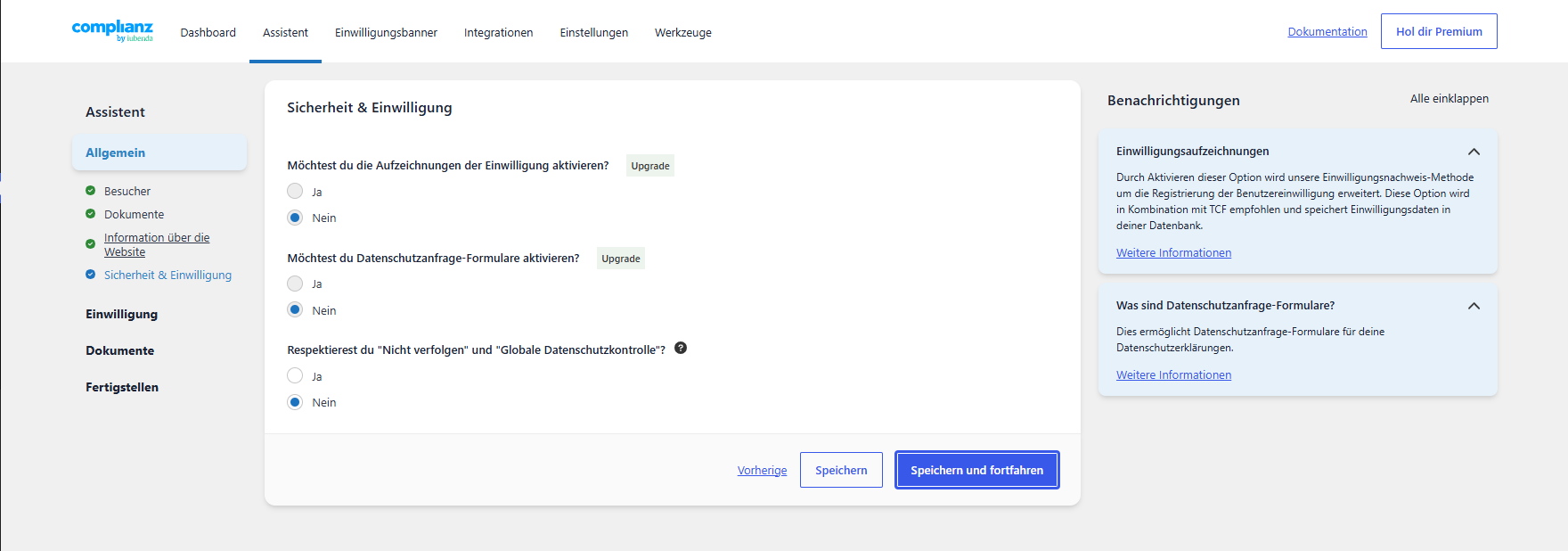
Task: Click green check icon next to Besucher
Action: (x=90, y=191)
